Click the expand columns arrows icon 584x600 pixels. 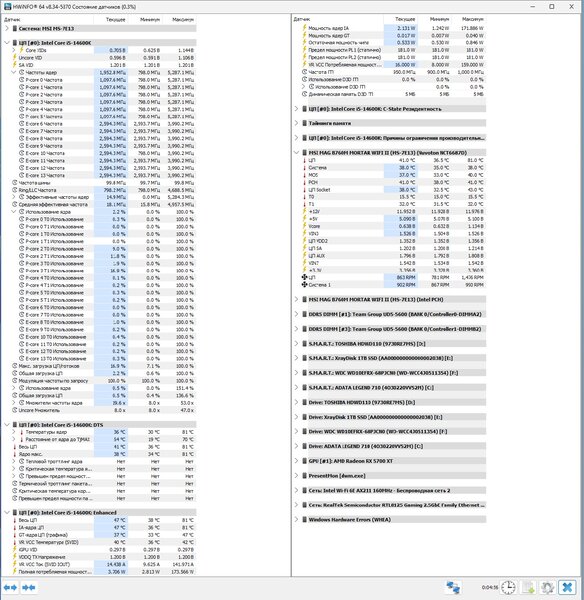[10, 587]
